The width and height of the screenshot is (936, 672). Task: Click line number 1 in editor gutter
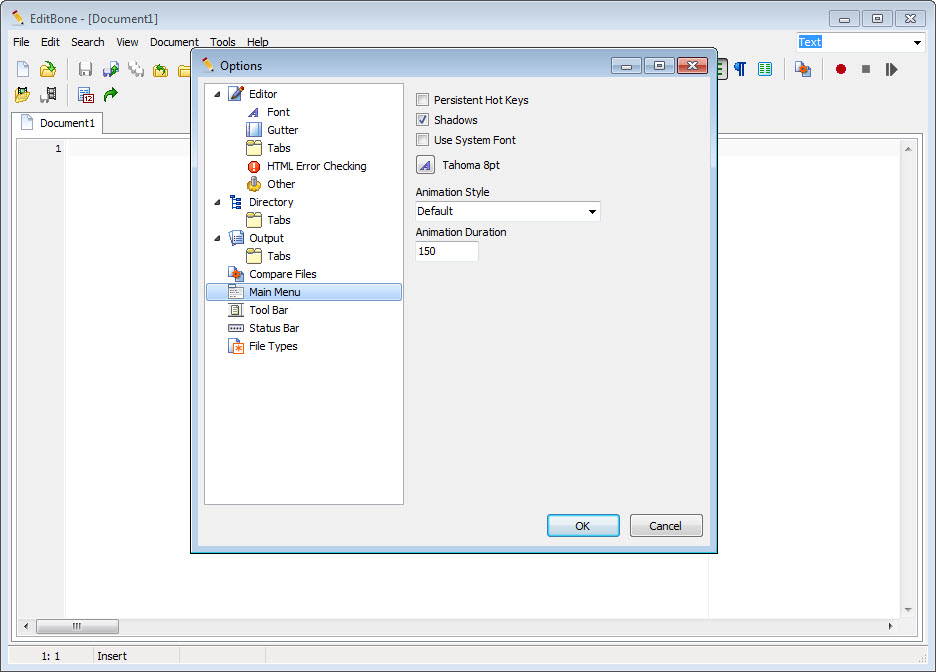click(x=58, y=149)
